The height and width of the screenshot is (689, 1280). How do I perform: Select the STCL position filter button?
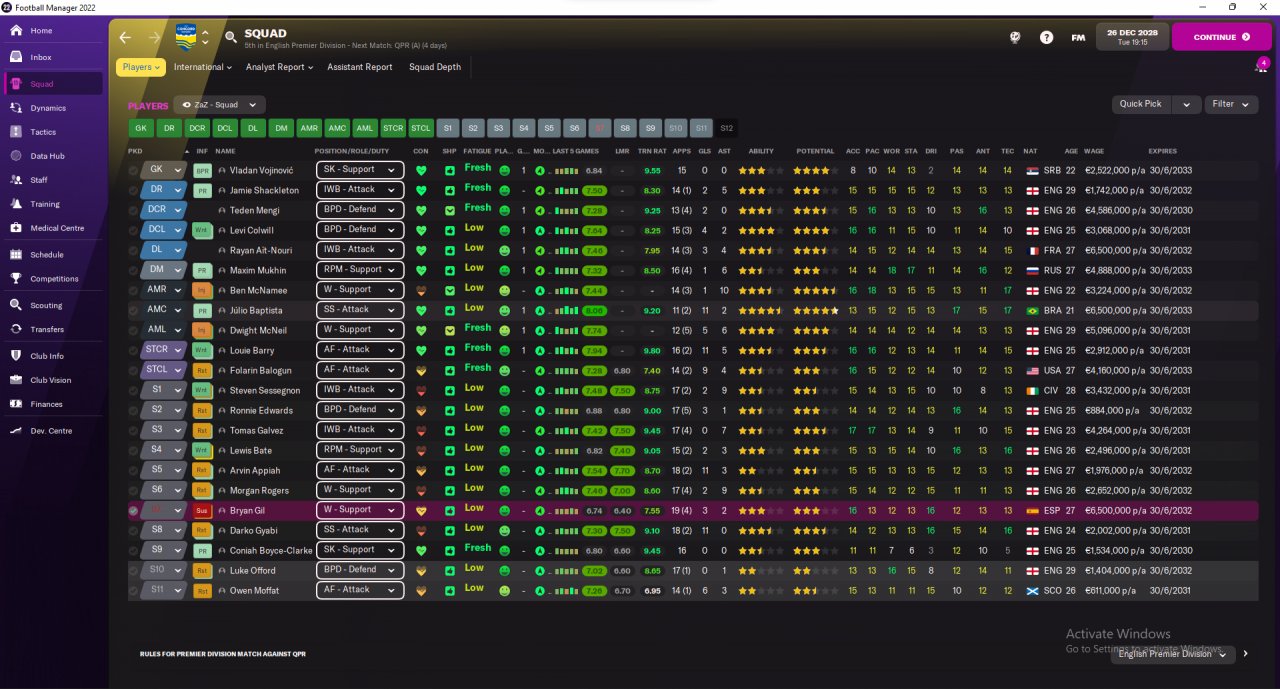(x=421, y=128)
